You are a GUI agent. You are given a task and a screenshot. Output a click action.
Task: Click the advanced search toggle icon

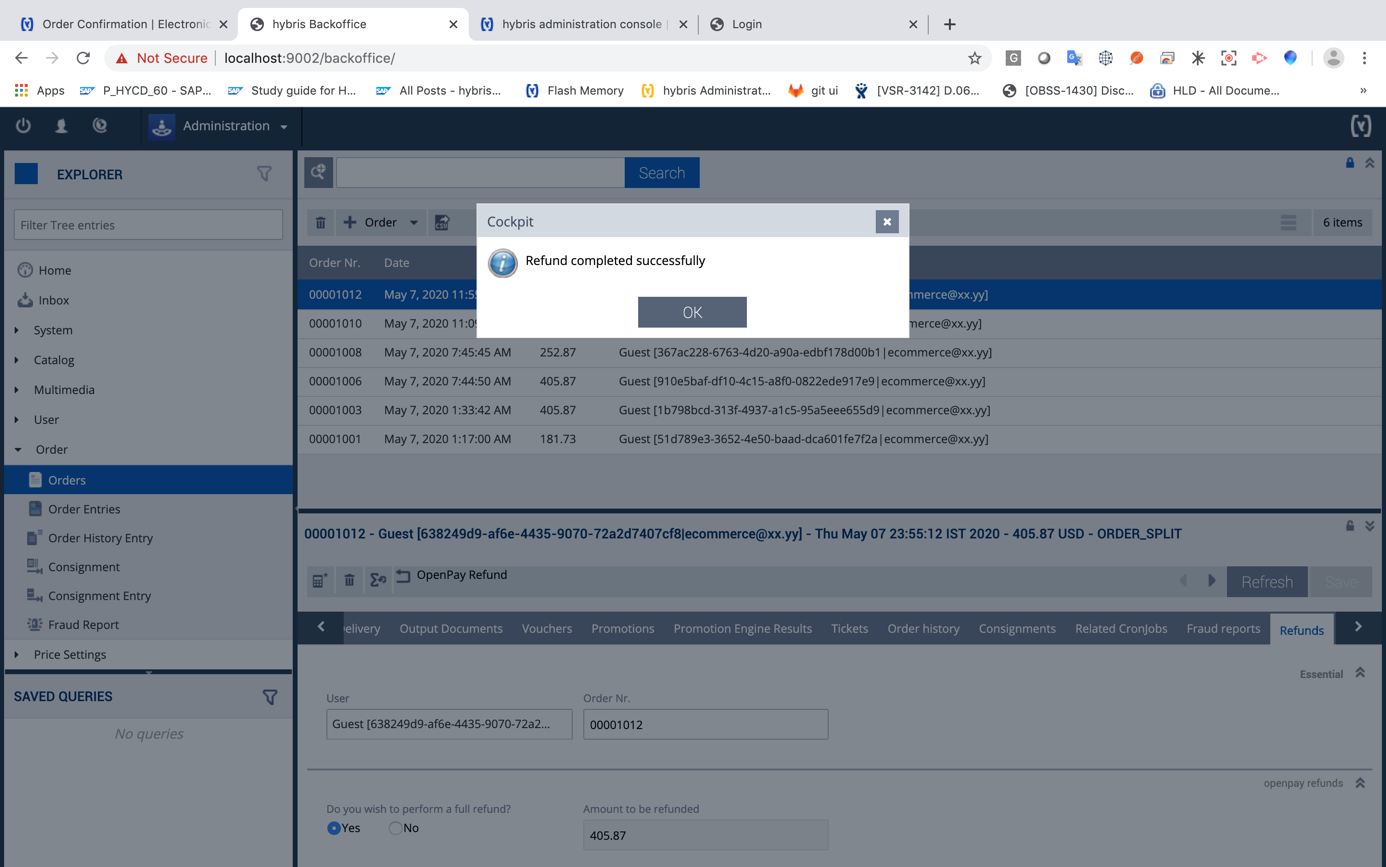(319, 173)
